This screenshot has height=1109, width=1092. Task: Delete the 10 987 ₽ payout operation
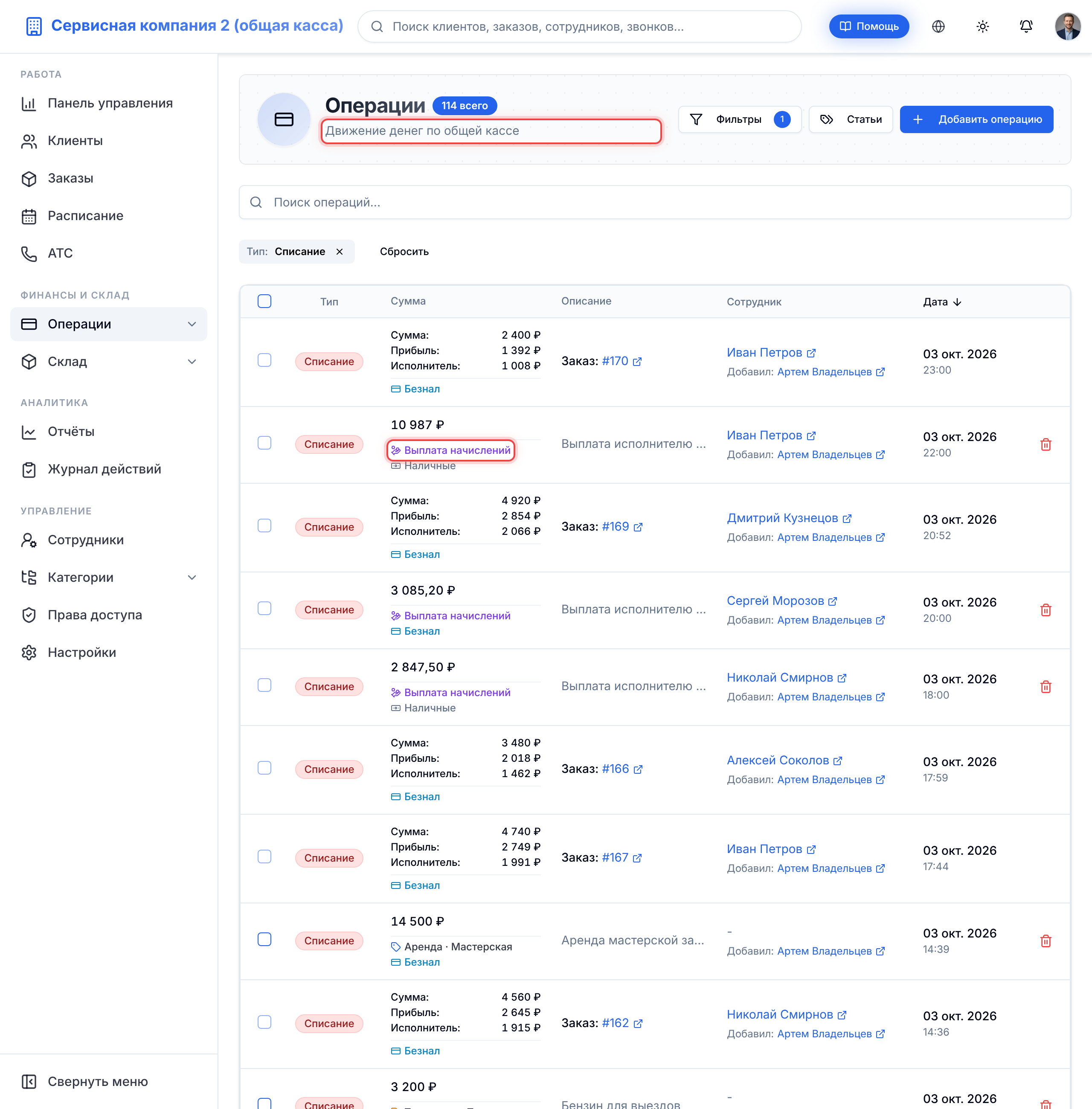click(1045, 444)
